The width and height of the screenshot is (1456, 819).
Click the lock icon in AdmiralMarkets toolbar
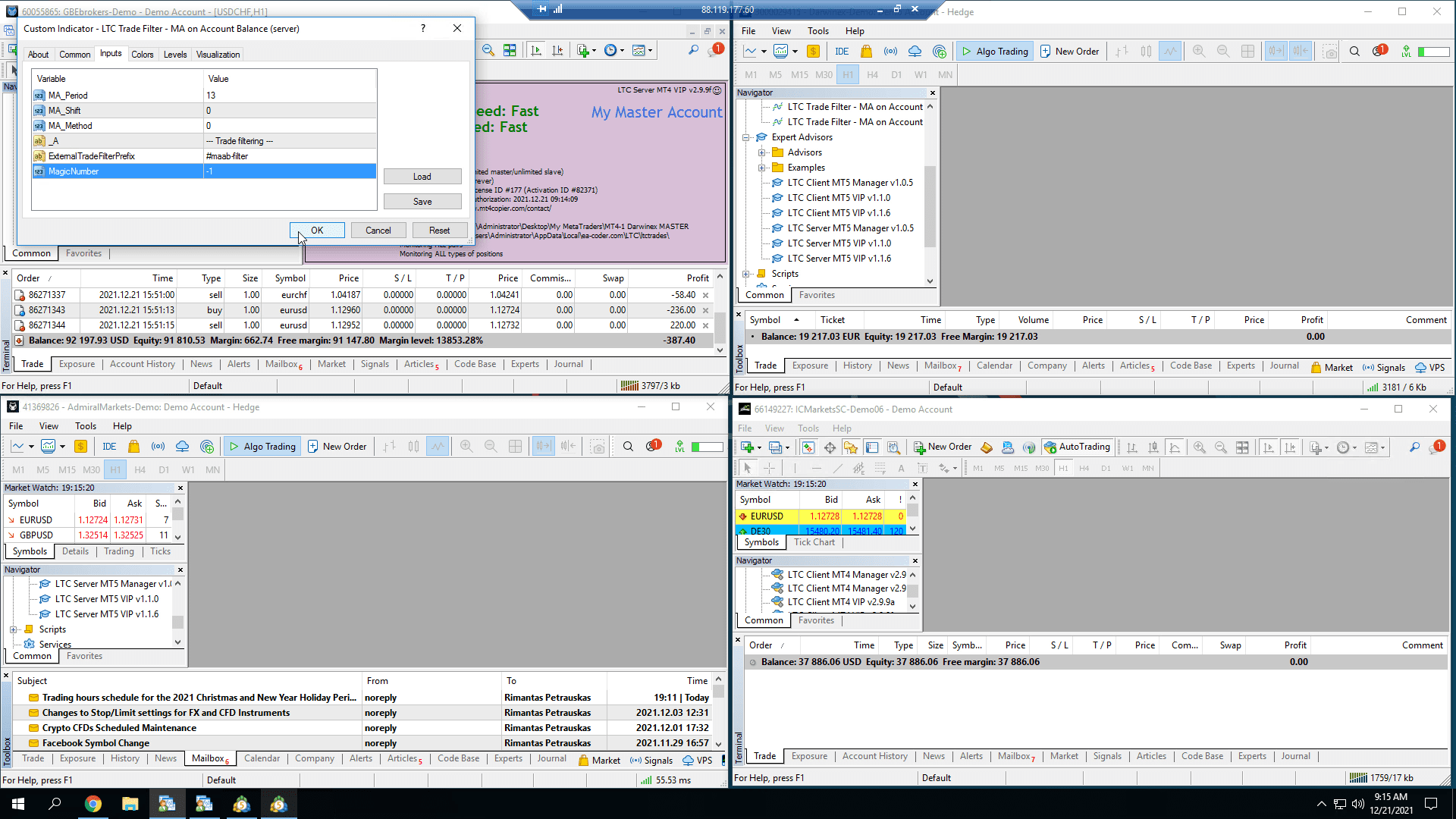point(133,447)
